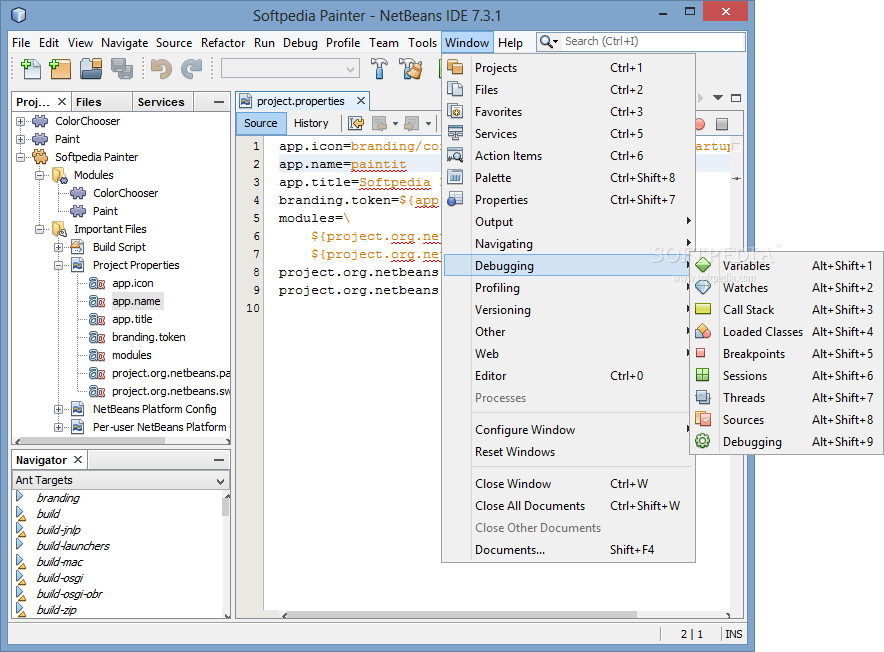This screenshot has height=652, width=884.
Task: Open the Ant Targets navigator dropdown
Action: coord(220,481)
